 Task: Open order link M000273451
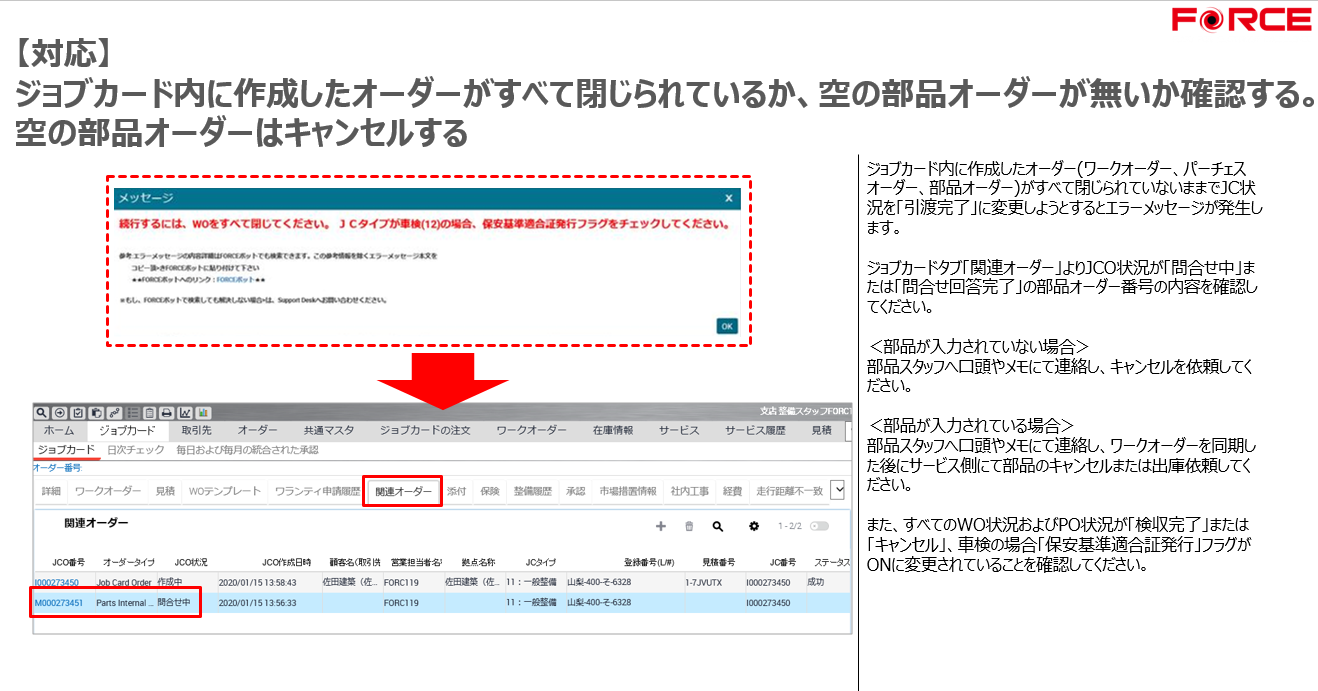tap(59, 603)
